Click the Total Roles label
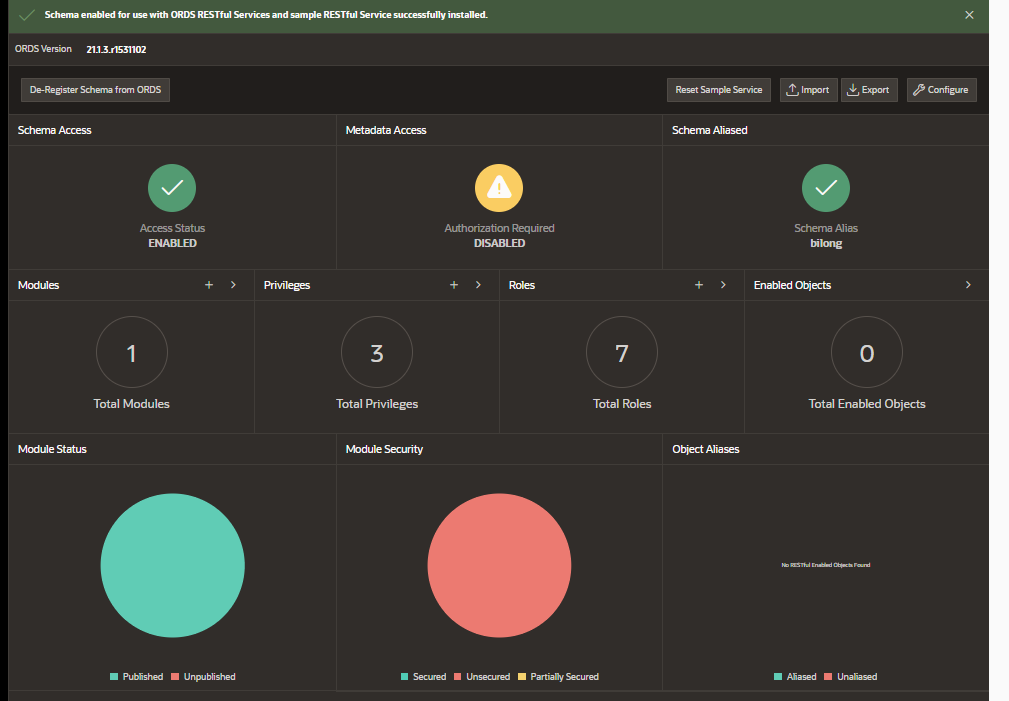The image size is (1009, 701). [622, 404]
